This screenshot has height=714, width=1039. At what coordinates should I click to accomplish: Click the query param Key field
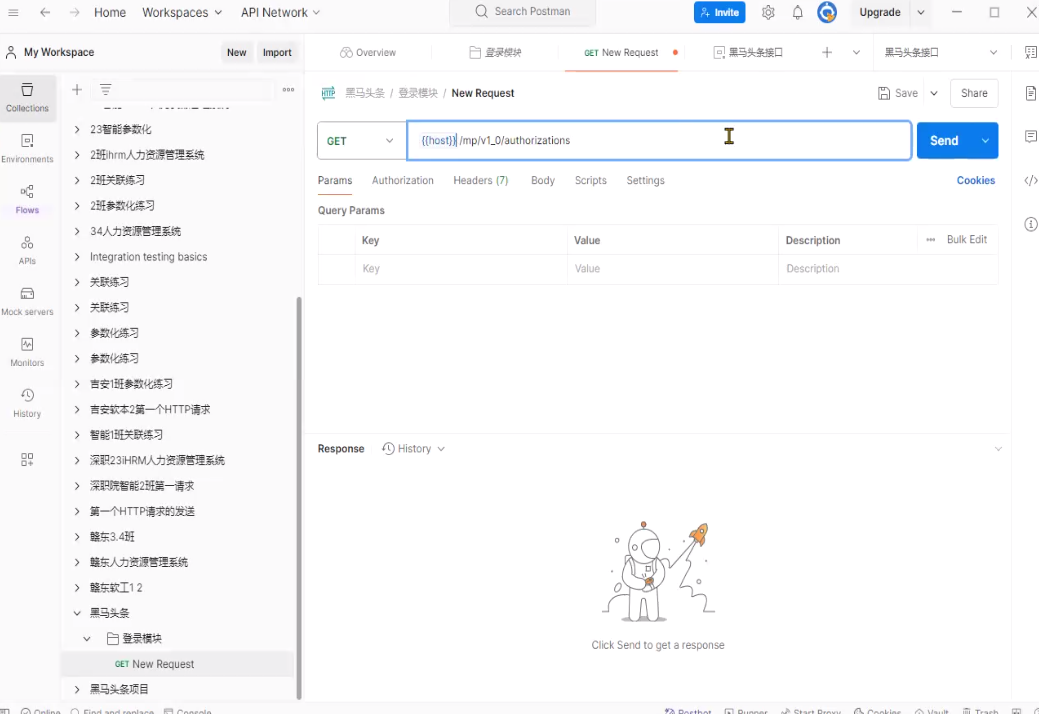[x=461, y=269]
